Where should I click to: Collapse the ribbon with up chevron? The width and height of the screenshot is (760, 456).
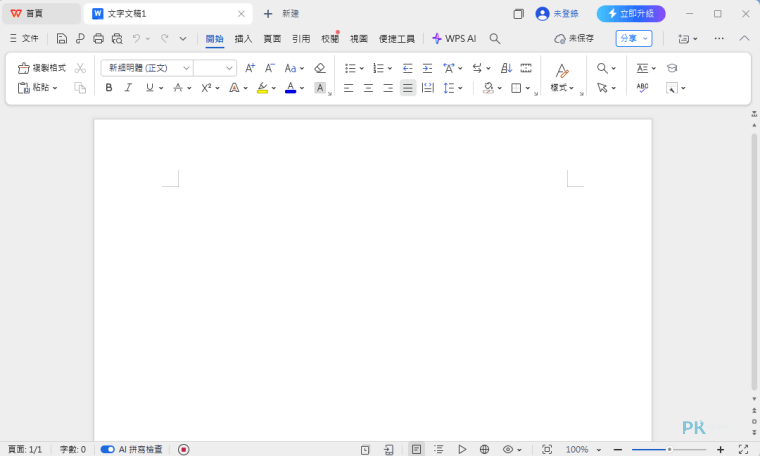tap(744, 39)
